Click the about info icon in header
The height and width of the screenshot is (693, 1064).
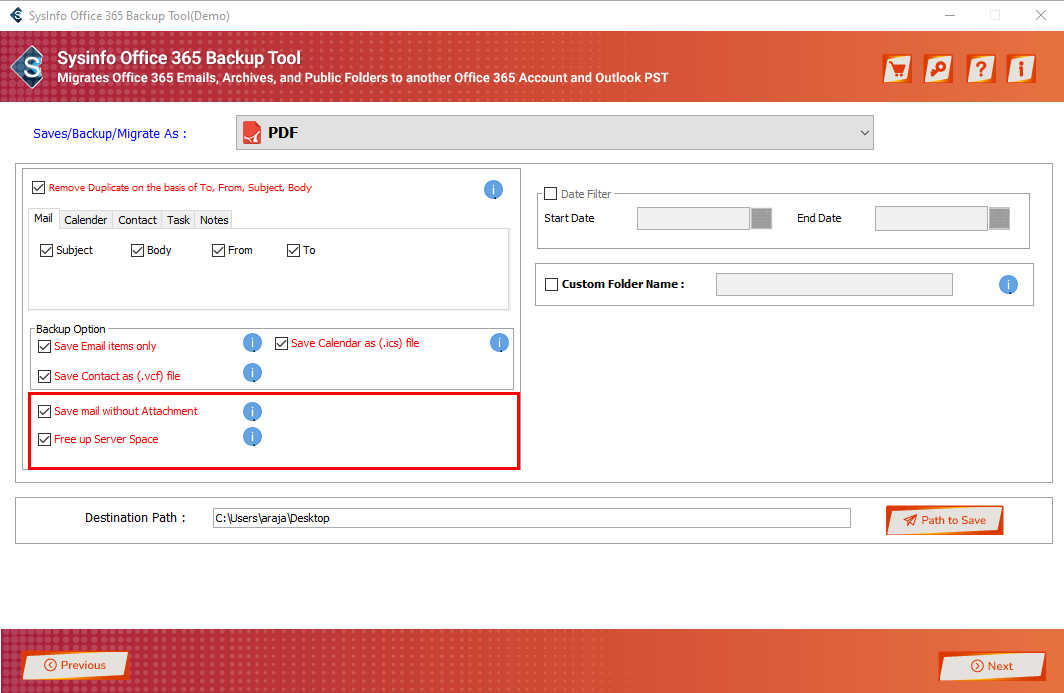click(x=1021, y=69)
